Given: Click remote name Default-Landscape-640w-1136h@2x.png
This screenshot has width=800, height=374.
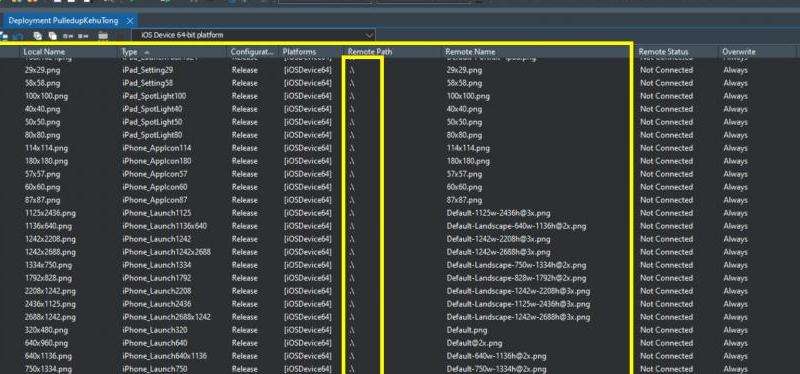Looking at the screenshot, I should (x=516, y=226).
